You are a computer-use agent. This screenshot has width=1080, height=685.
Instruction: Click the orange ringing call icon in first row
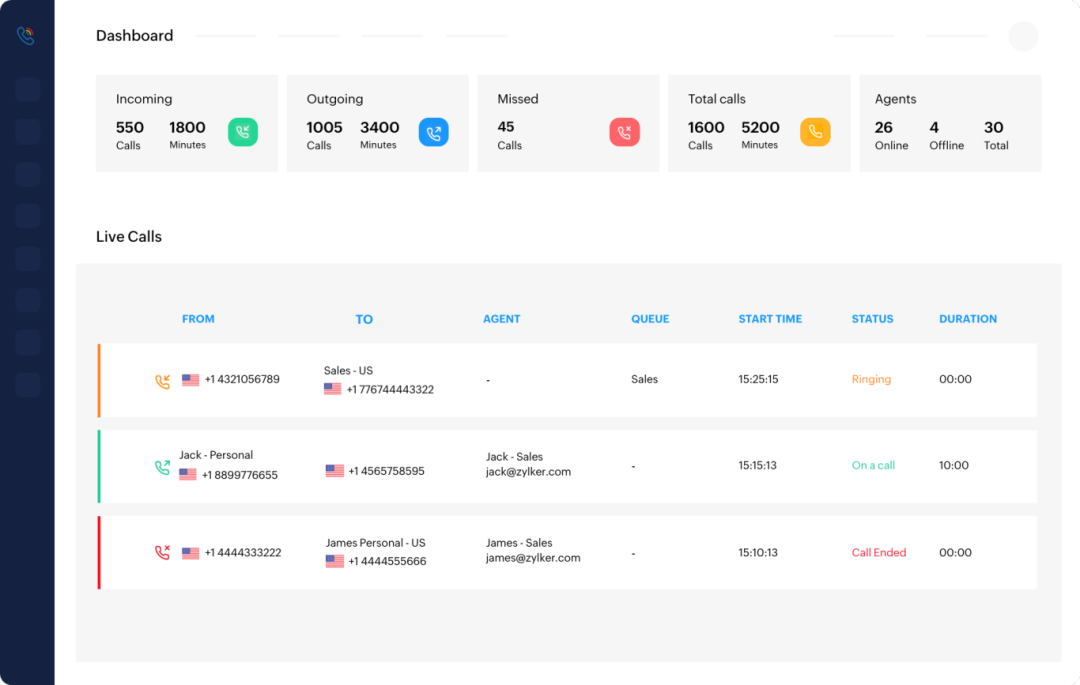pos(162,381)
